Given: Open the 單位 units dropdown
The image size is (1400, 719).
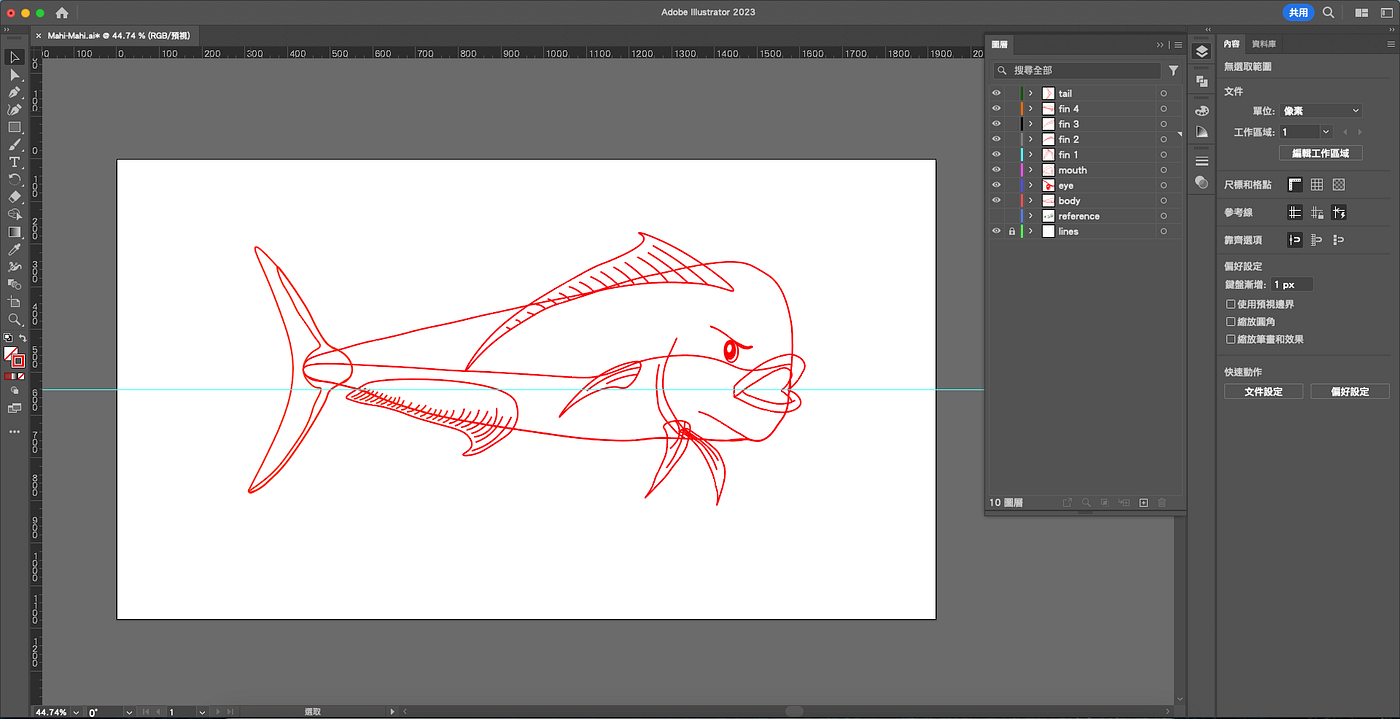Looking at the screenshot, I should point(1322,111).
